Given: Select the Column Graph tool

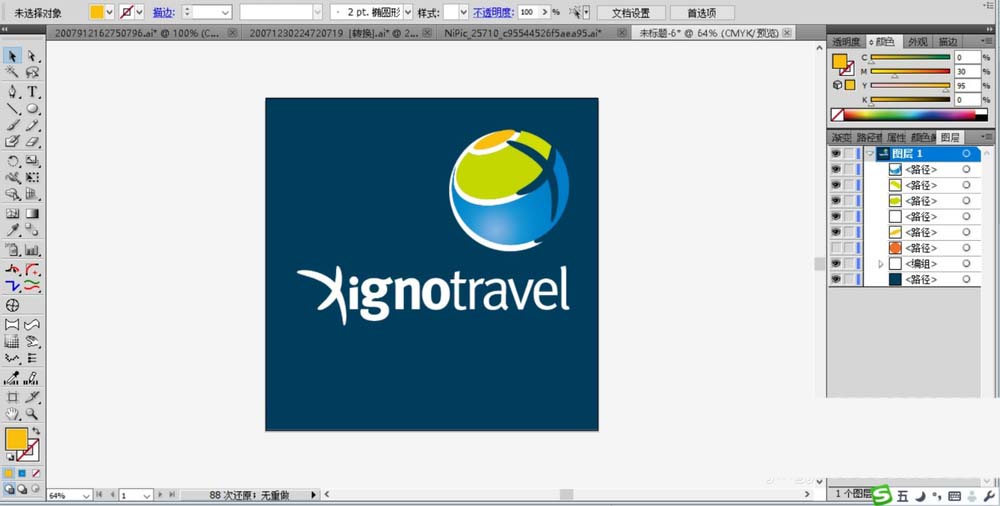Looking at the screenshot, I should (32, 250).
